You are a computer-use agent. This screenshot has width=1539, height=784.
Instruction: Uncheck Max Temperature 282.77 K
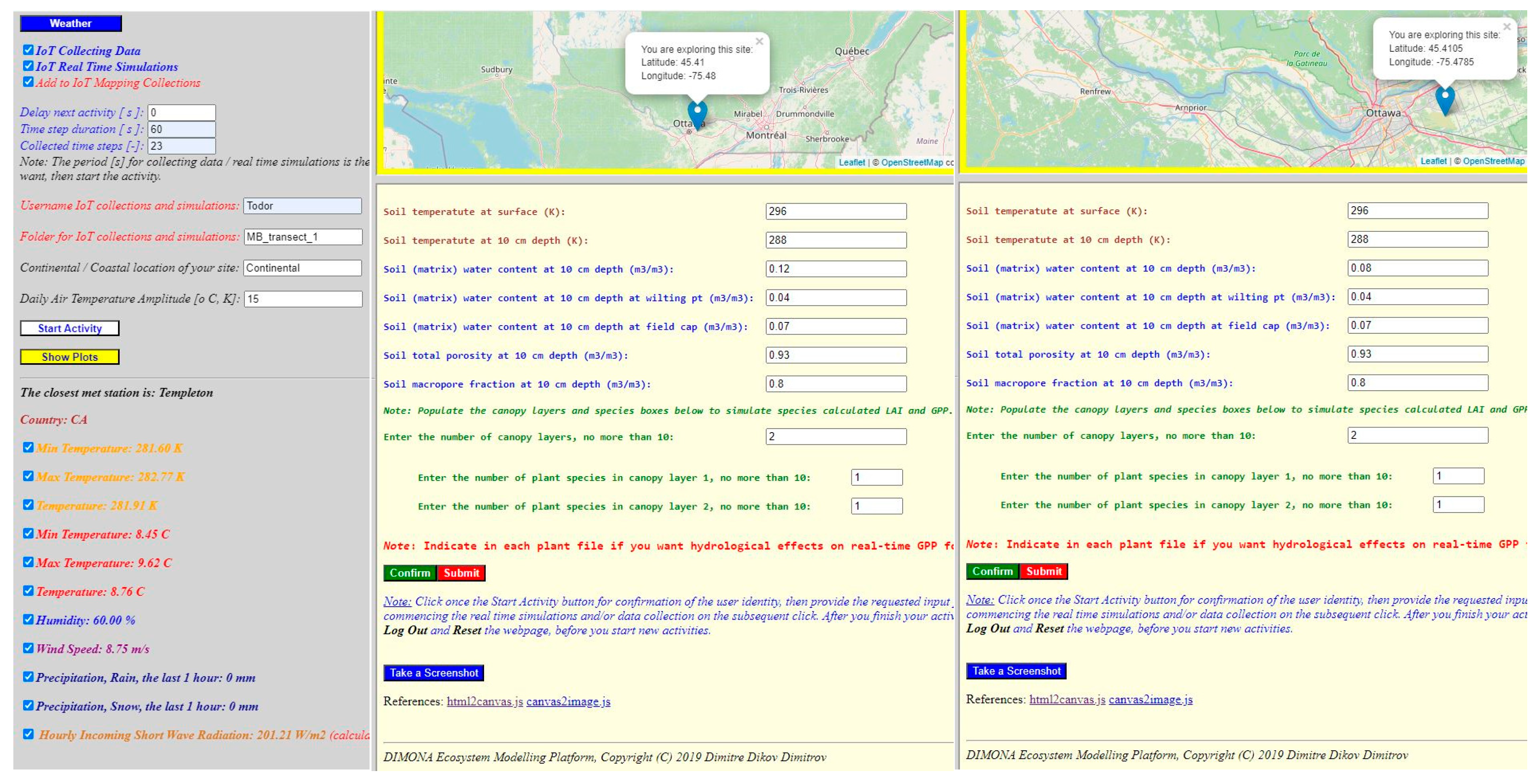coord(28,476)
